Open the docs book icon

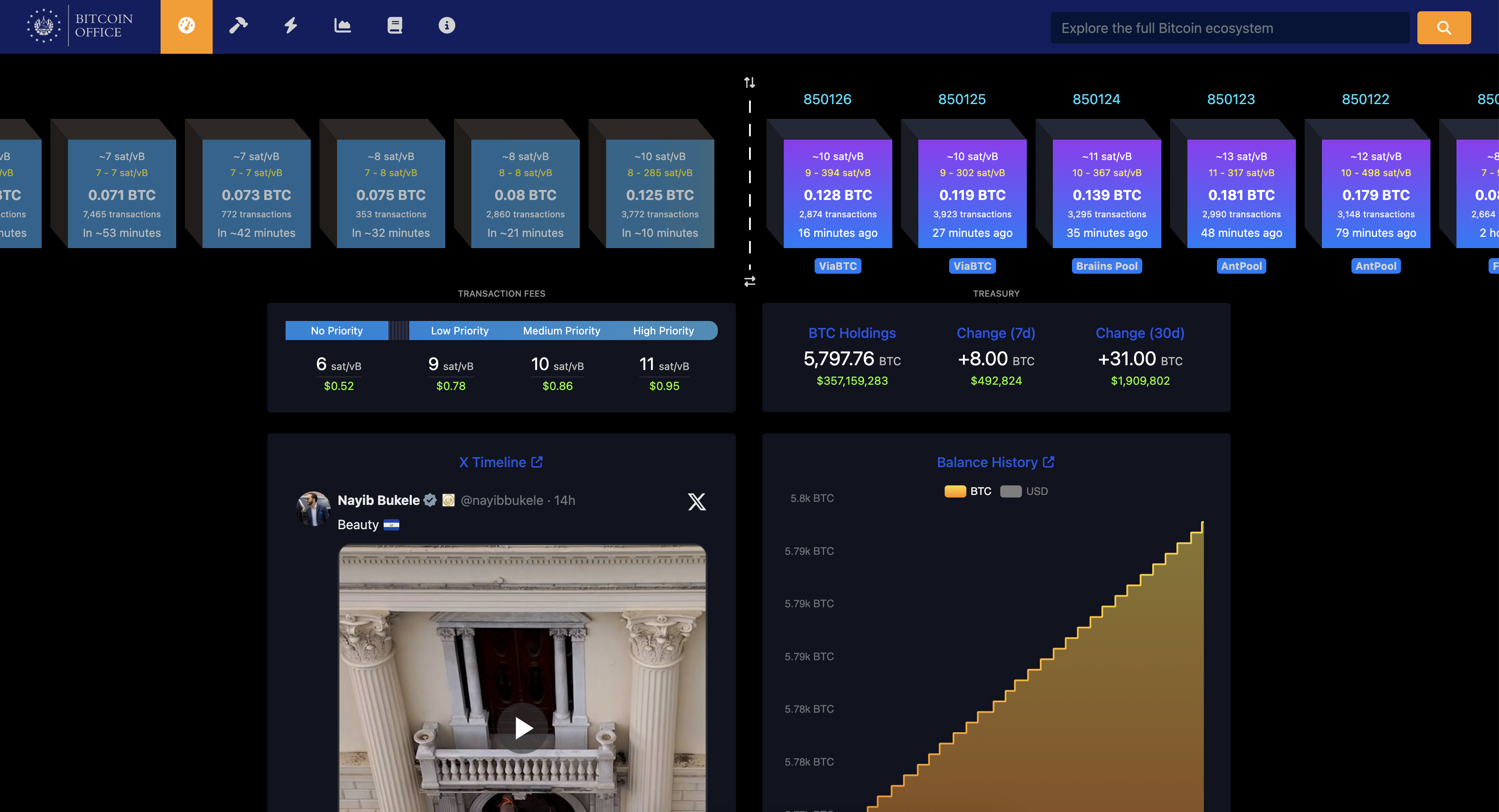coord(394,26)
